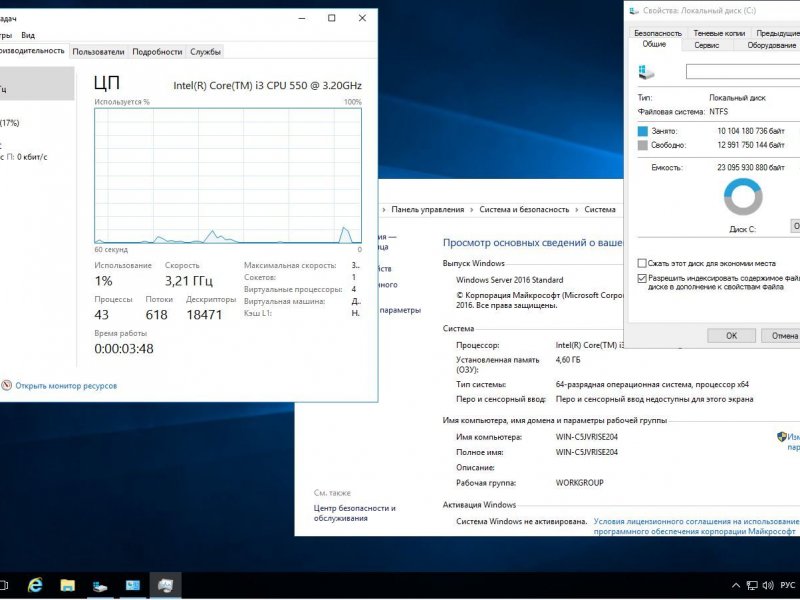The image size is (800, 600).
Task: Click the local disk drive icon
Action: tap(646, 72)
